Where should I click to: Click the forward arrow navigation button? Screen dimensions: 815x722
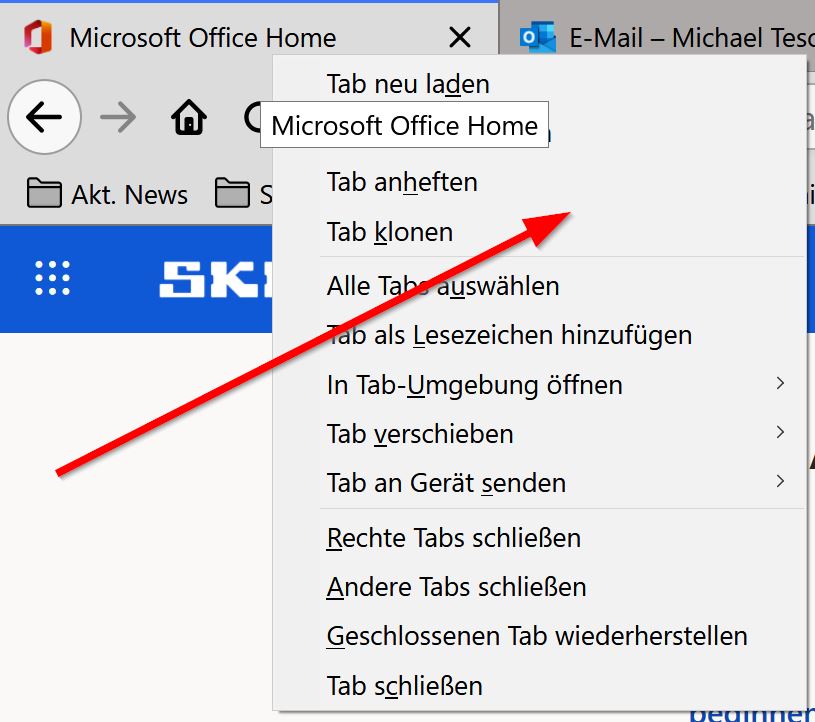[119, 118]
